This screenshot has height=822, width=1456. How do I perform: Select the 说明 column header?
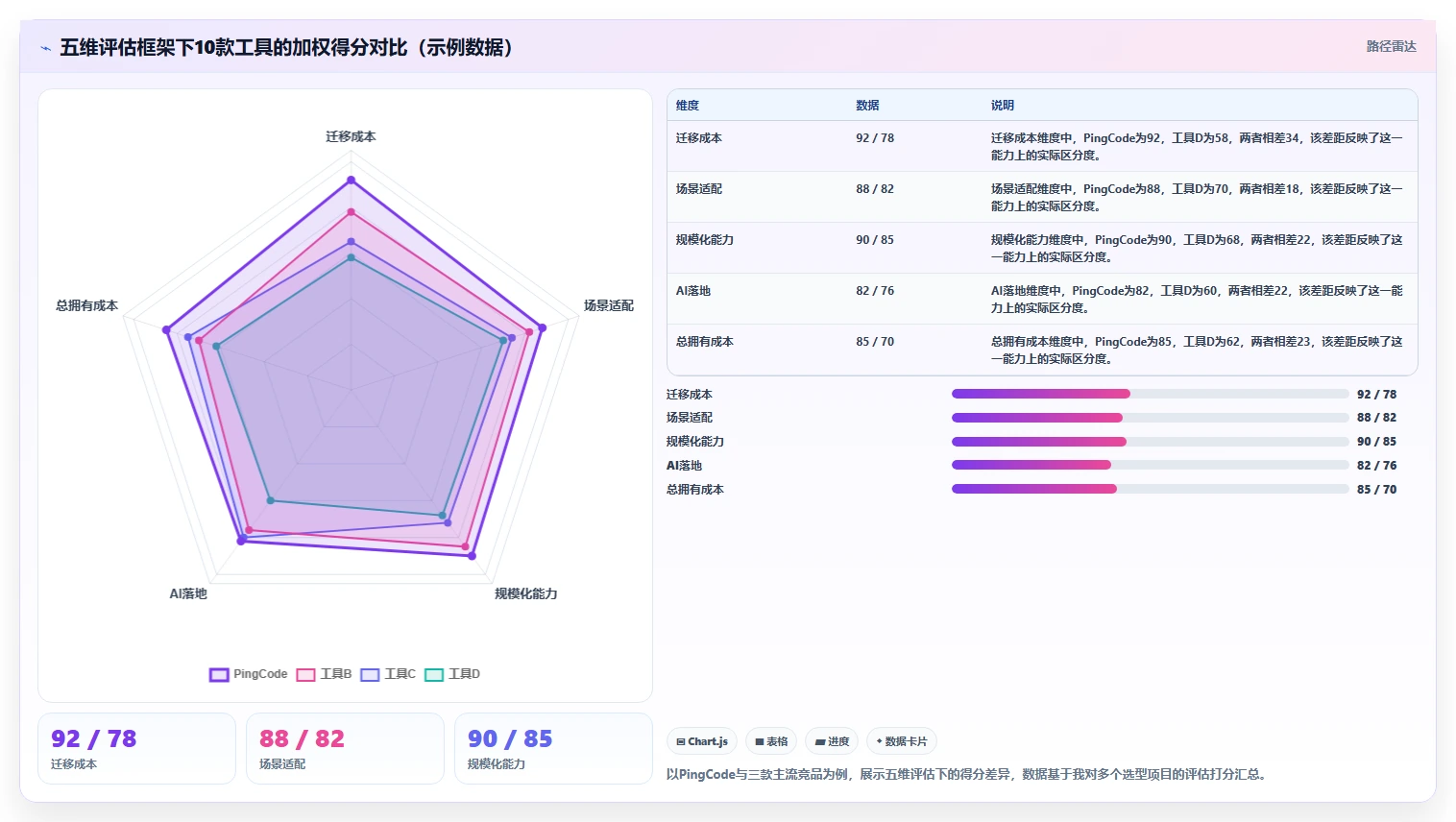click(1003, 106)
